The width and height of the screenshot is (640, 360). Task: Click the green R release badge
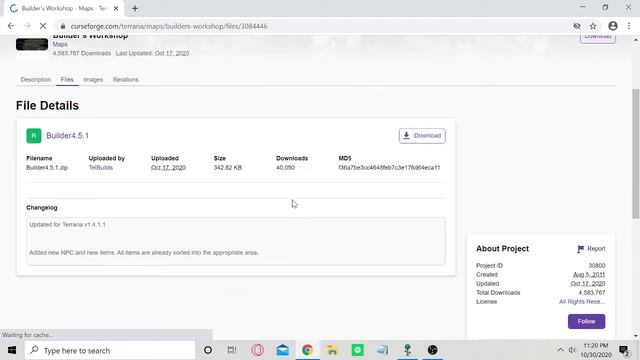click(34, 136)
